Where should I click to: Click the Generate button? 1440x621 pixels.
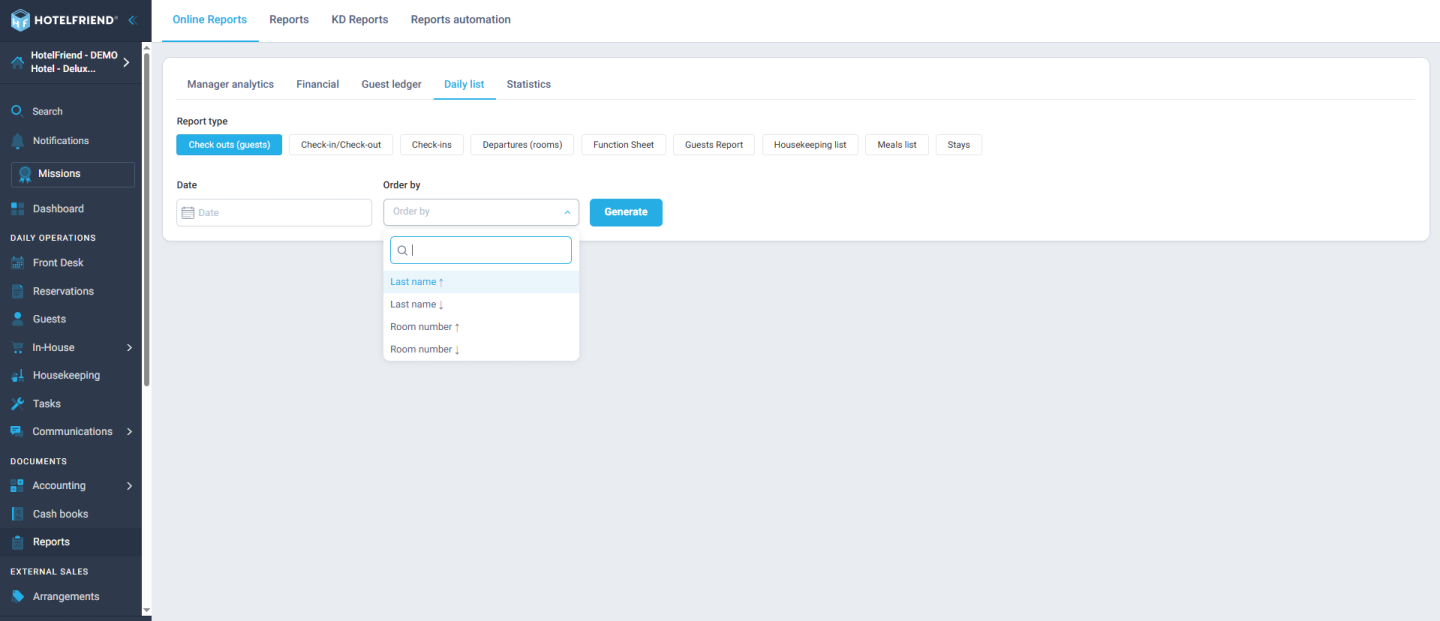626,212
